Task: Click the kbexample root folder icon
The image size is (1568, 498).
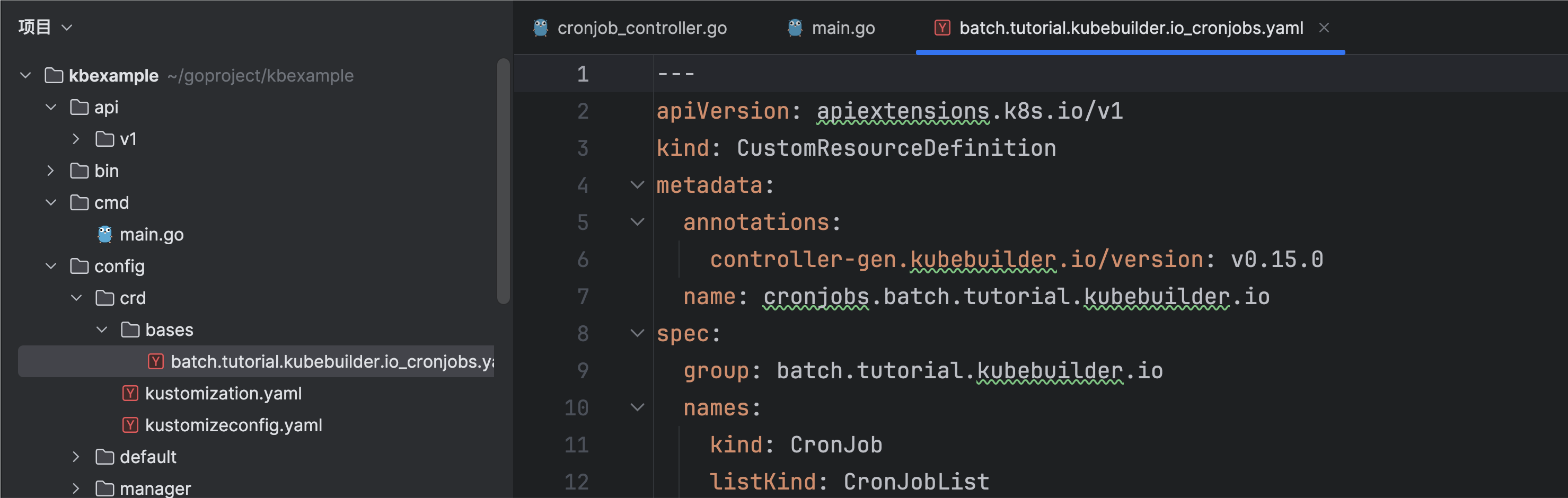Action: coord(54,75)
